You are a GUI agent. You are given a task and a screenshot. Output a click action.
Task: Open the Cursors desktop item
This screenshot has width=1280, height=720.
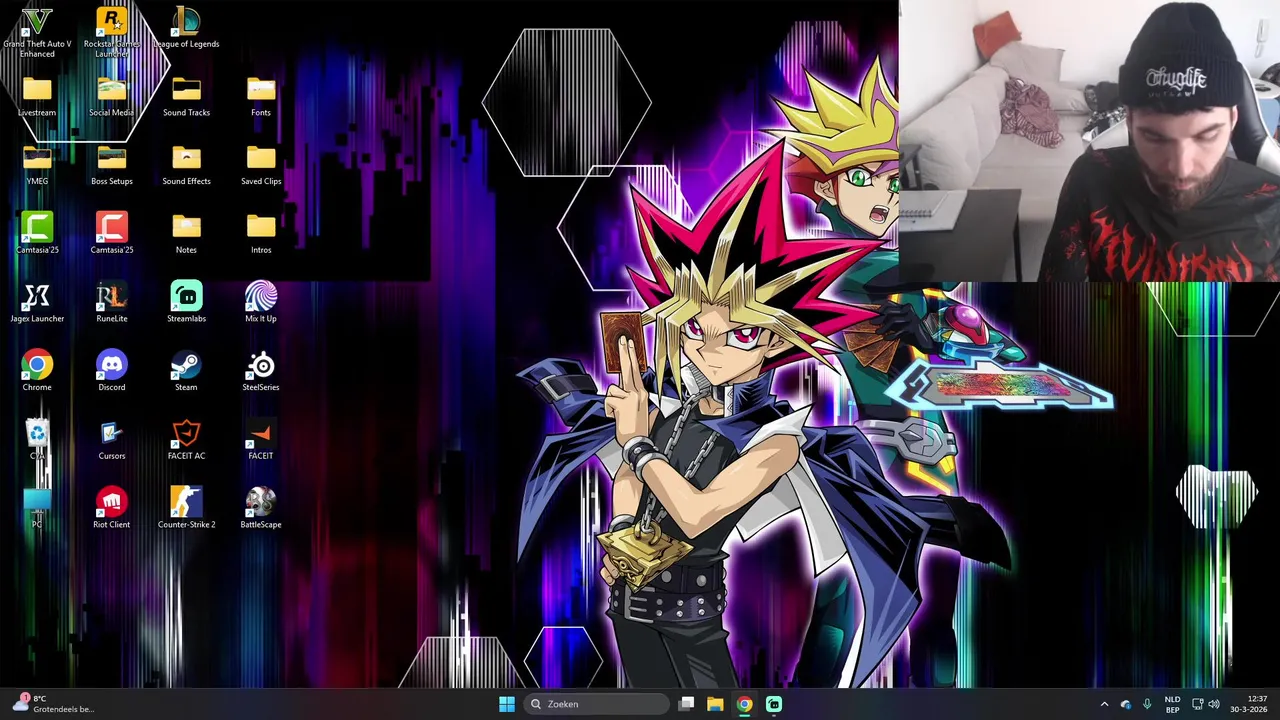click(x=111, y=440)
